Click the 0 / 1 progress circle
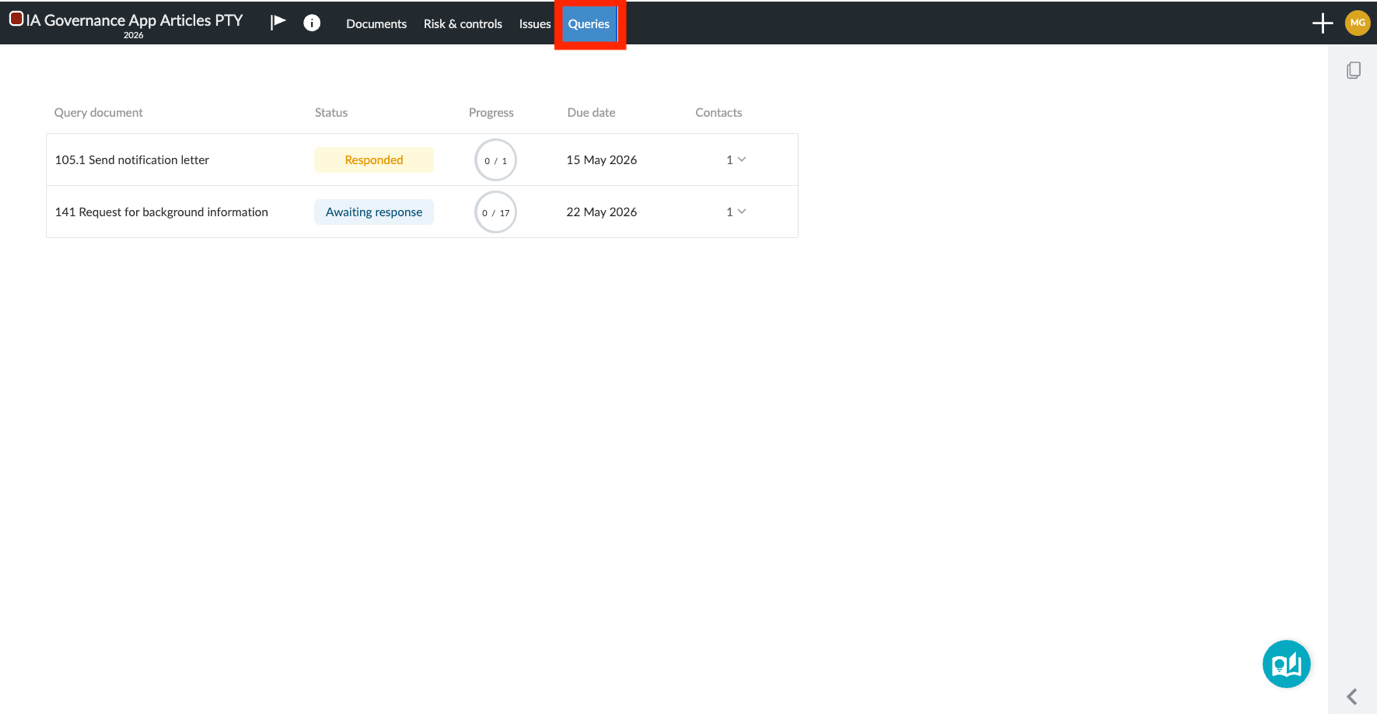Screen dimensions: 1377x714 (x=496, y=160)
